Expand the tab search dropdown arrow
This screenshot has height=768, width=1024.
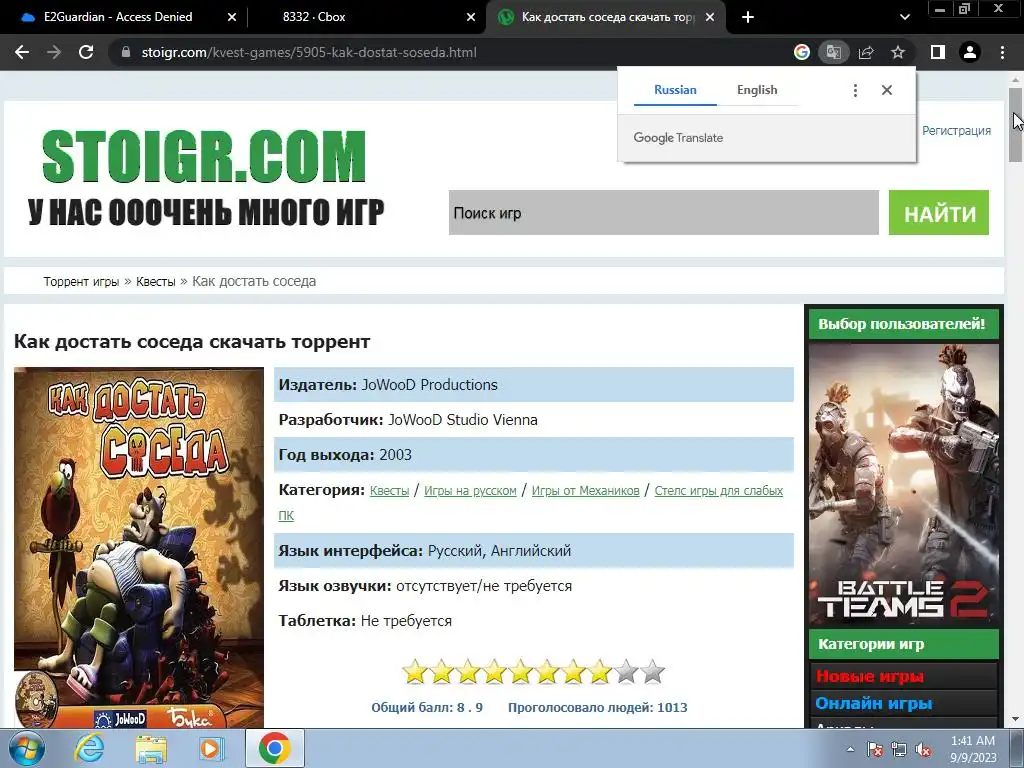click(x=904, y=18)
